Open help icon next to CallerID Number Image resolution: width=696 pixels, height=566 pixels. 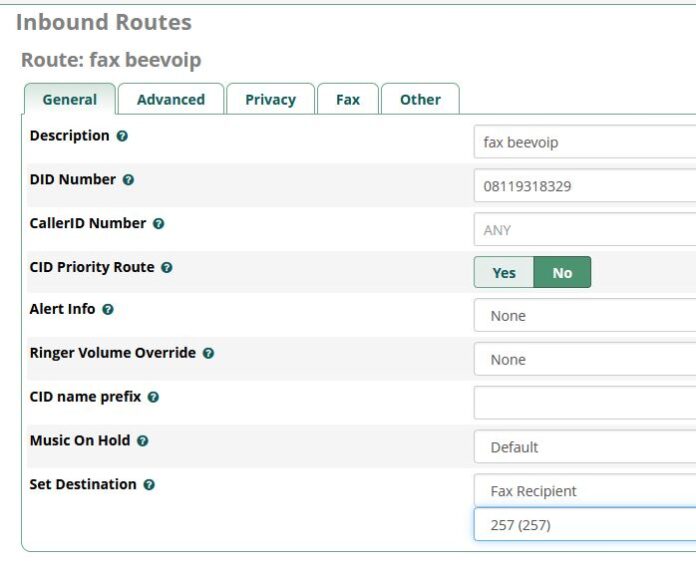158,223
